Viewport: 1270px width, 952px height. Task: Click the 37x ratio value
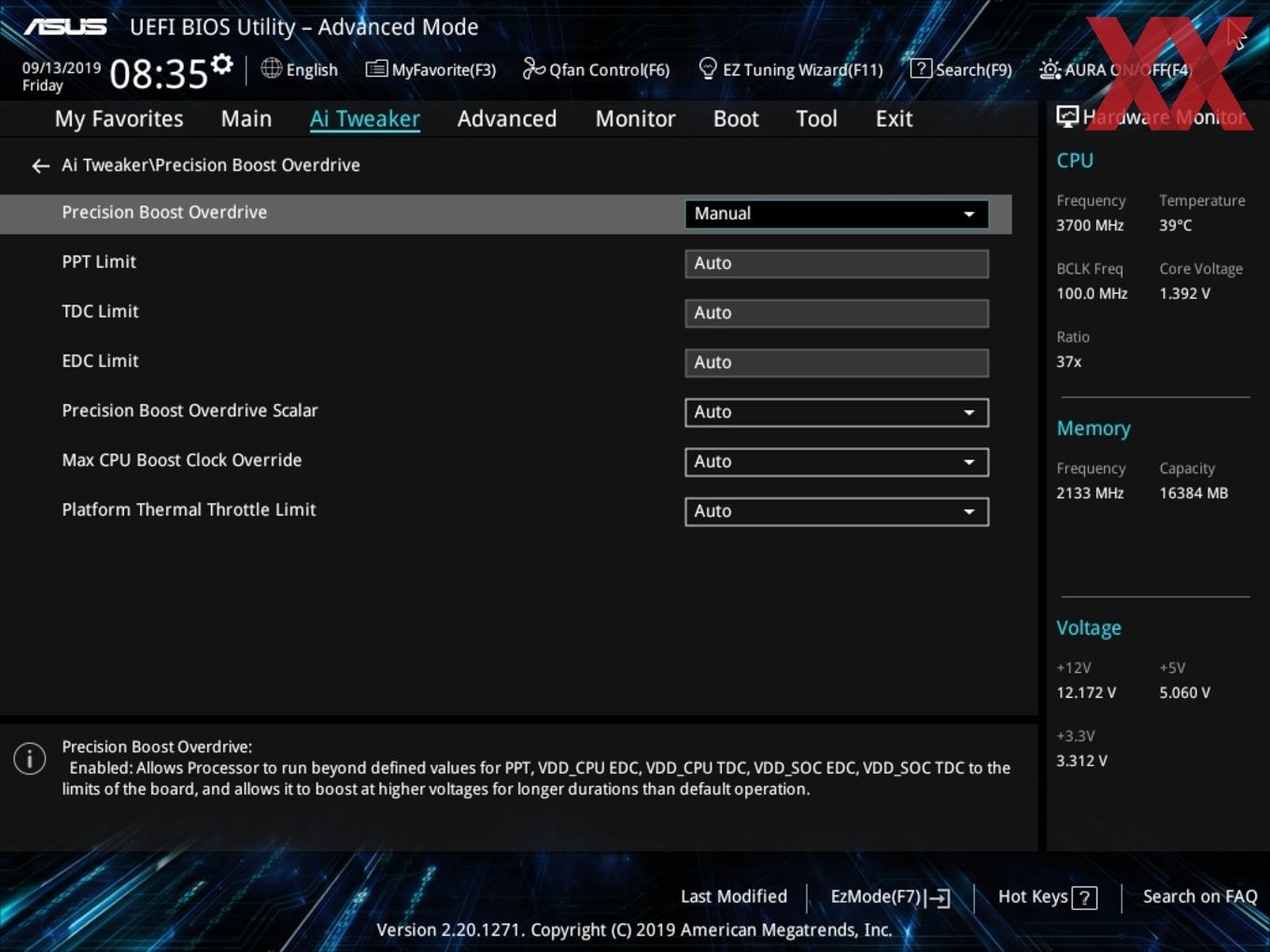pyautogui.click(x=1069, y=362)
